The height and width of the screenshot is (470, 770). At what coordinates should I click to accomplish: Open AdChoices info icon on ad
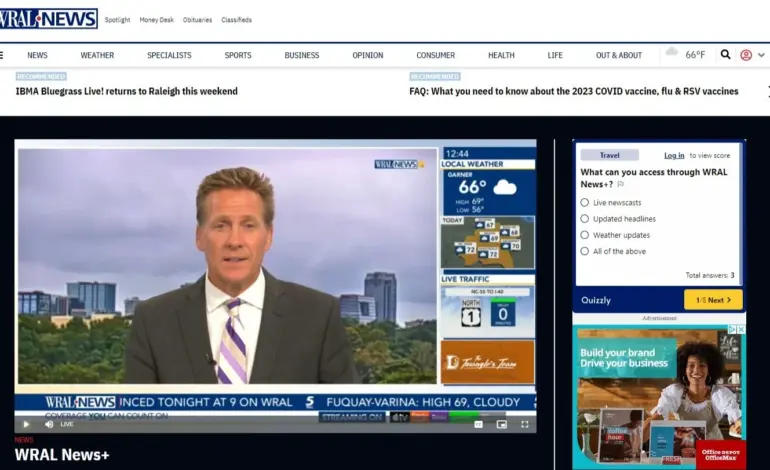[x=732, y=330]
